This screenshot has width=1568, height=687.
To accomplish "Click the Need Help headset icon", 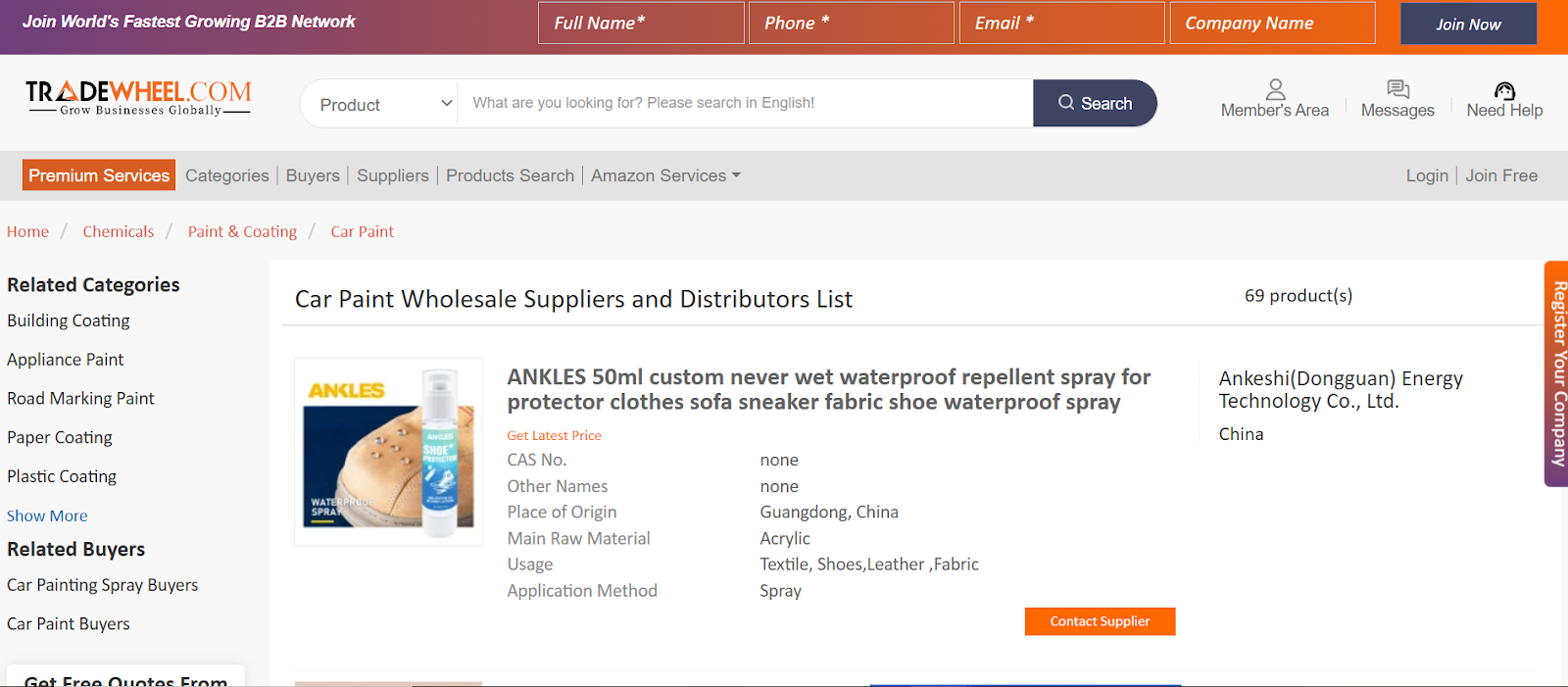I will click(1504, 90).
